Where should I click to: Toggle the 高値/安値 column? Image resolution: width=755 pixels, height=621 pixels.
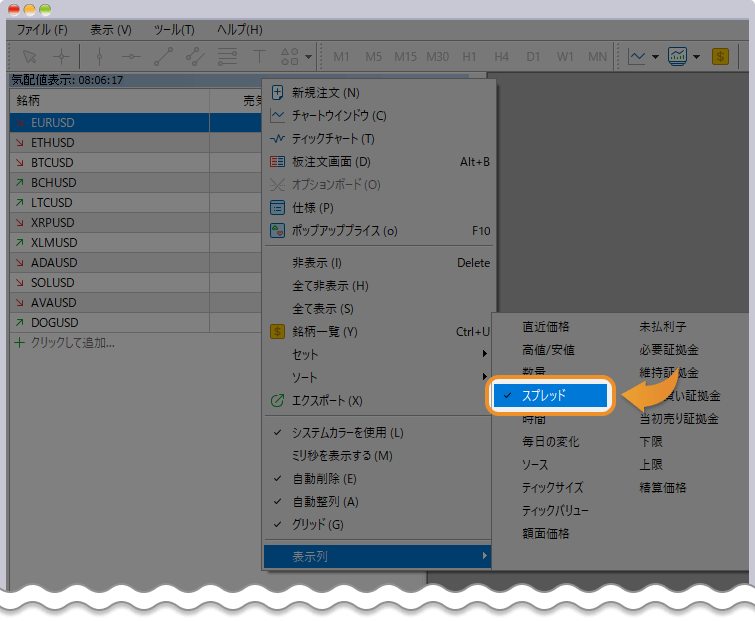click(548, 350)
